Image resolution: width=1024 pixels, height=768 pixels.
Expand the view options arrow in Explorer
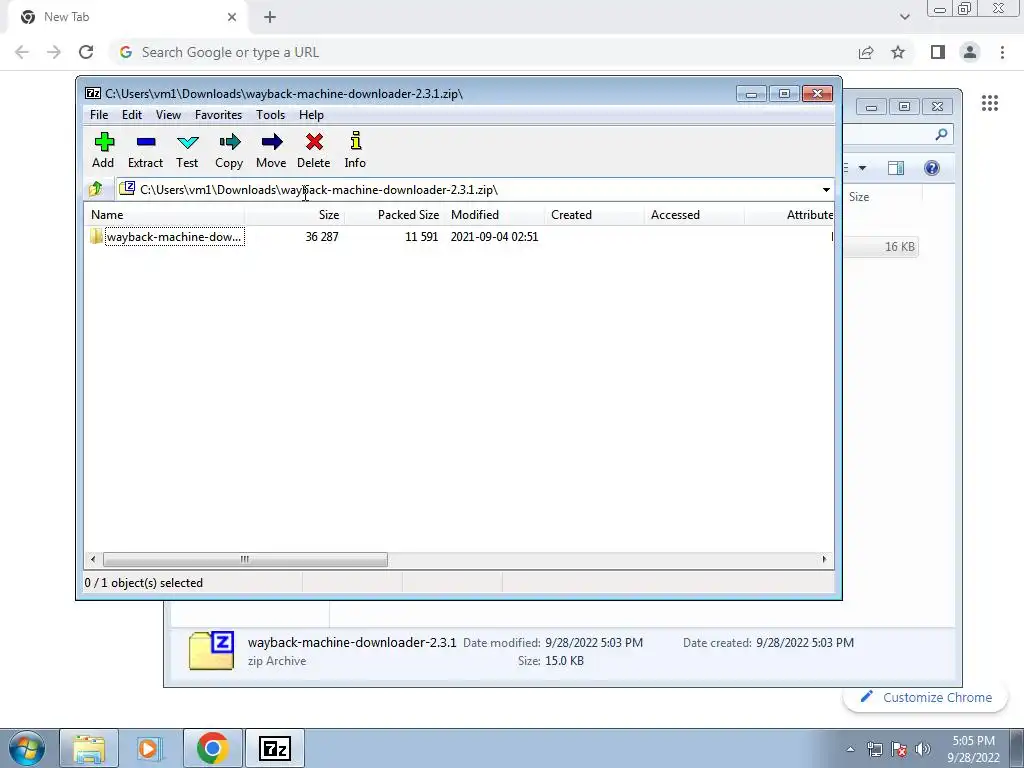863,168
